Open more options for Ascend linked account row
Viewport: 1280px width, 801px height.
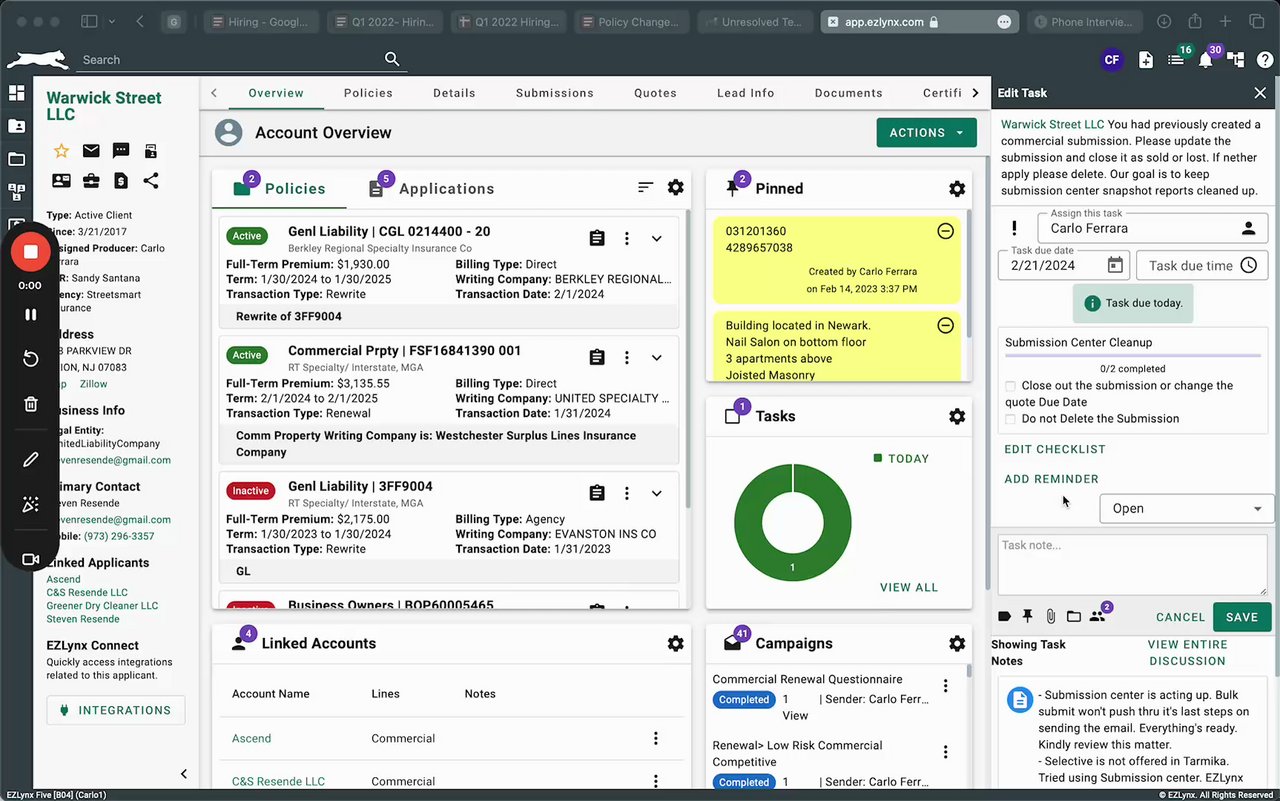pos(656,738)
